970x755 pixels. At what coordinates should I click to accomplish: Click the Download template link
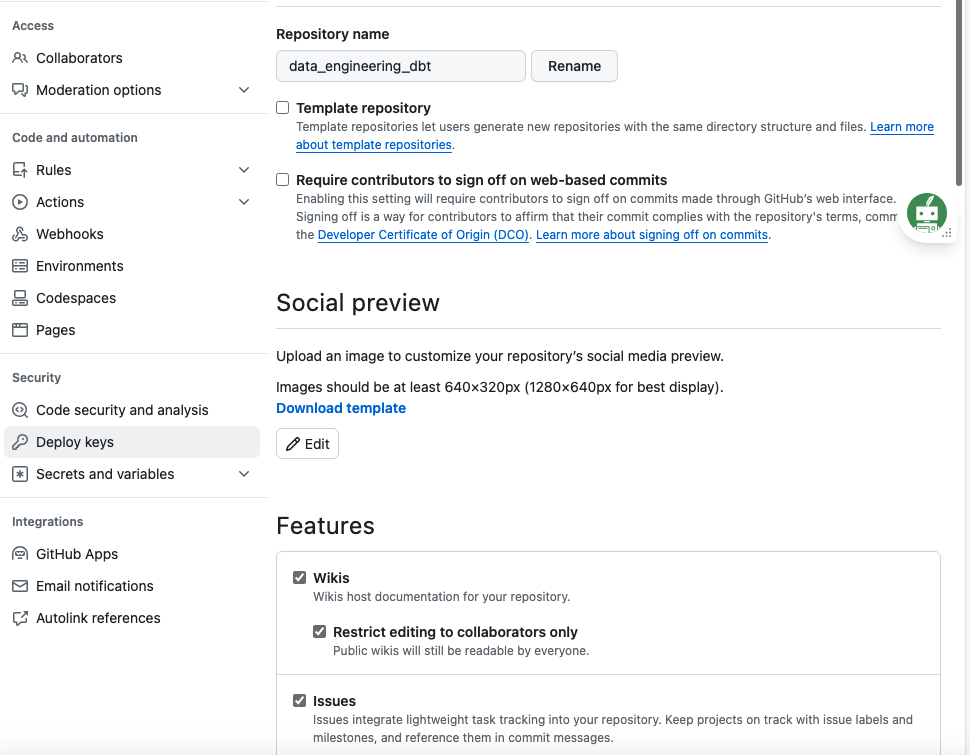pos(341,408)
